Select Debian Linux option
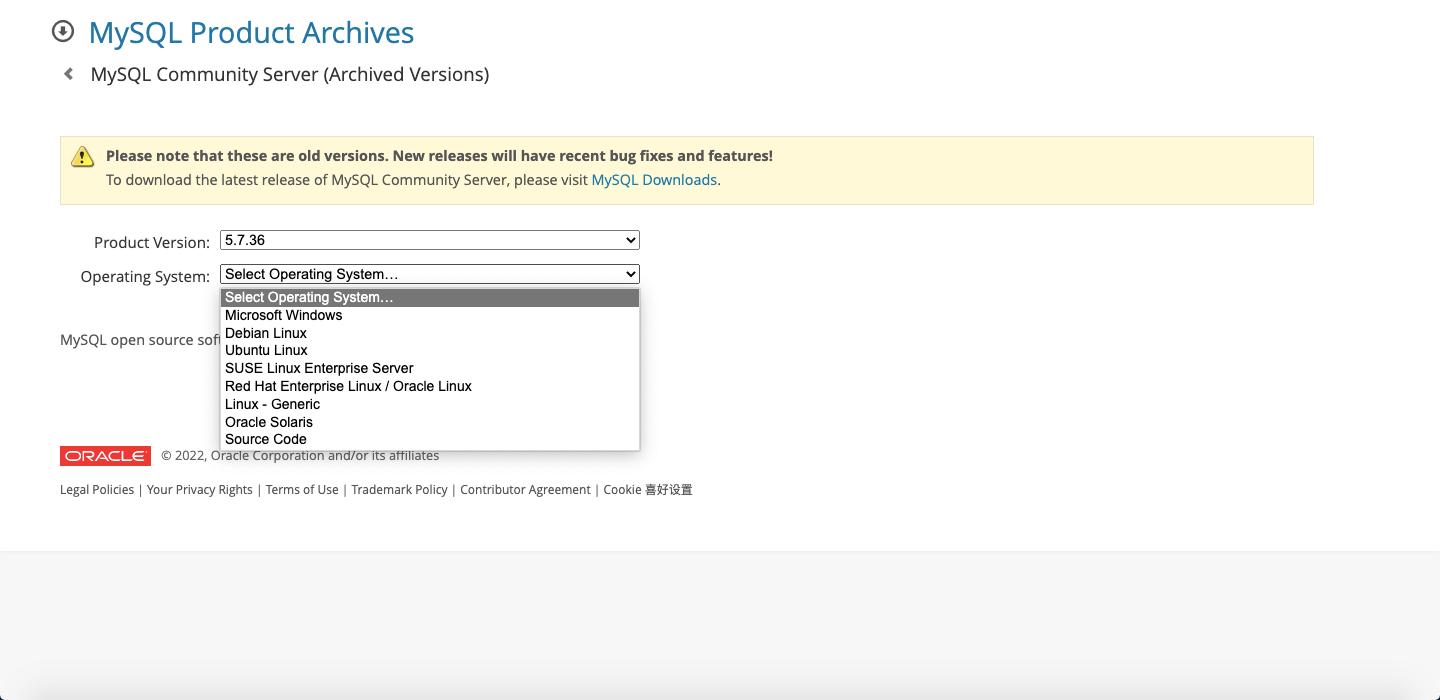Image resolution: width=1440 pixels, height=700 pixels. [x=430, y=333]
